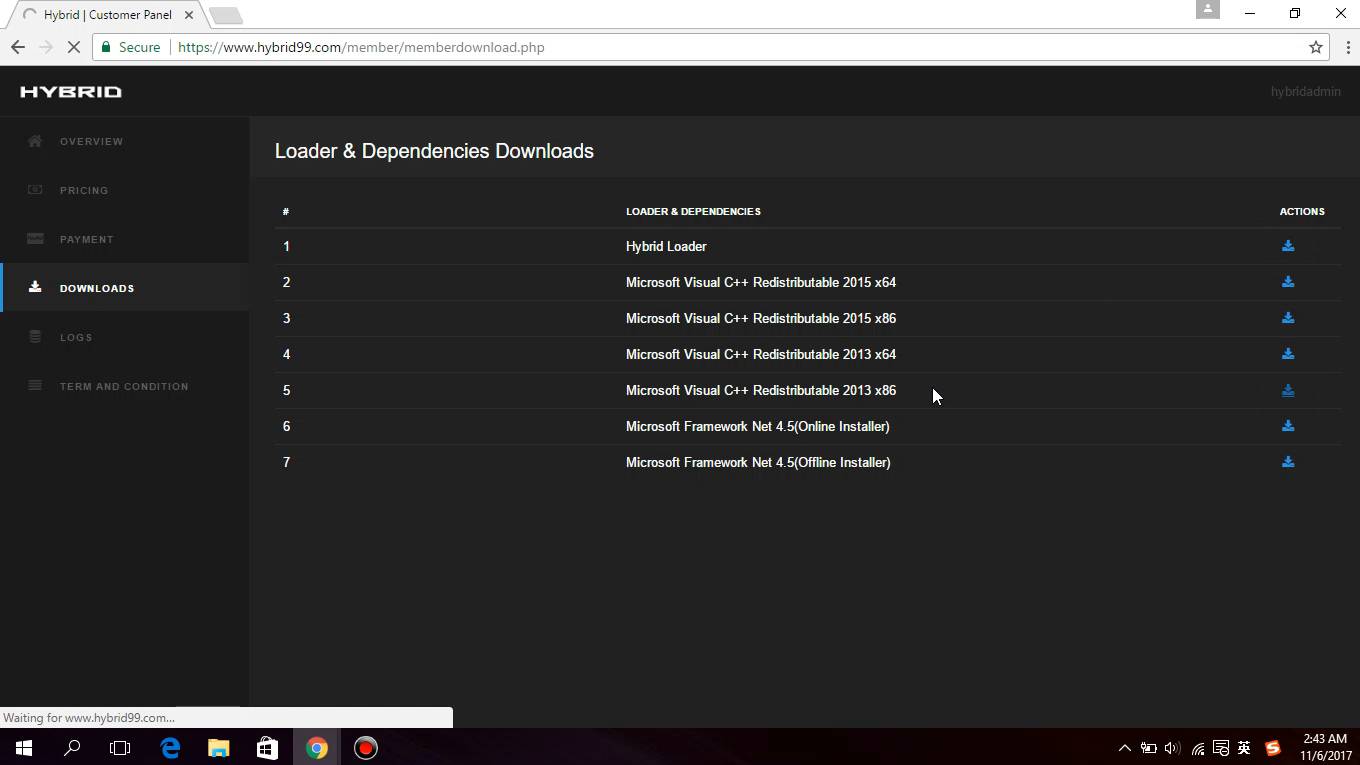Download Visual C++ Redistributable 2013 x64
This screenshot has width=1360, height=765.
tap(1288, 354)
